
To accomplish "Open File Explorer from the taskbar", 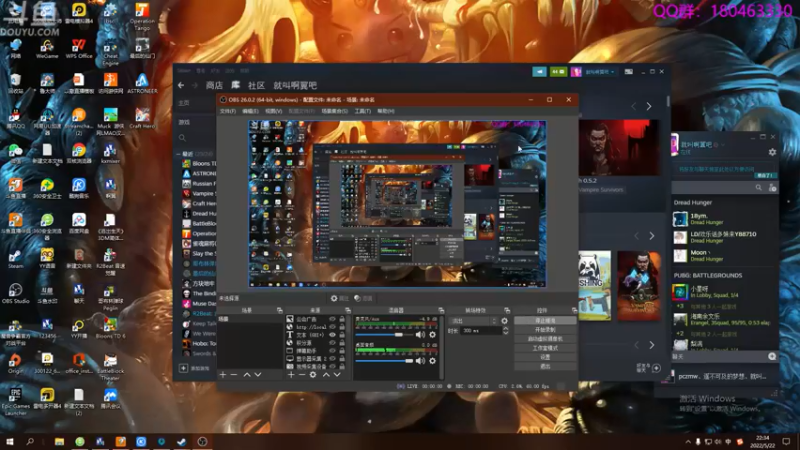I will [x=60, y=442].
